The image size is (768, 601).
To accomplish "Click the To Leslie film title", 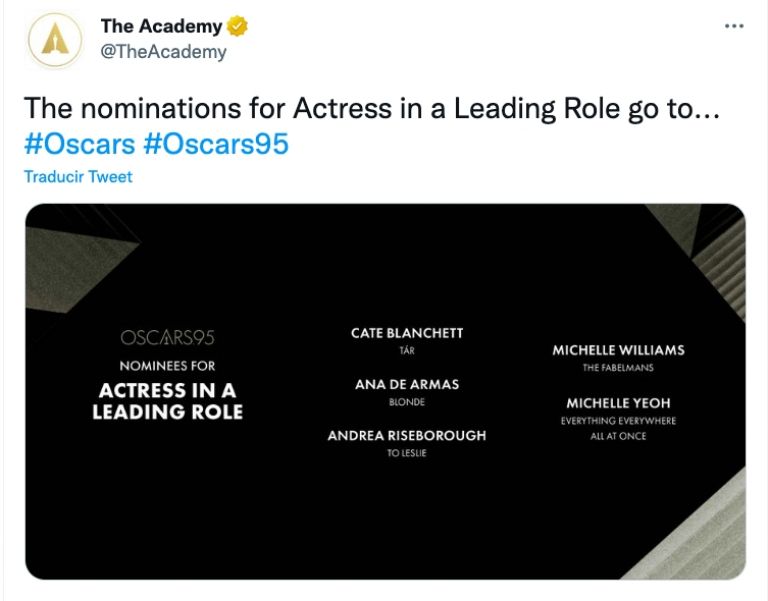I will tap(407, 453).
